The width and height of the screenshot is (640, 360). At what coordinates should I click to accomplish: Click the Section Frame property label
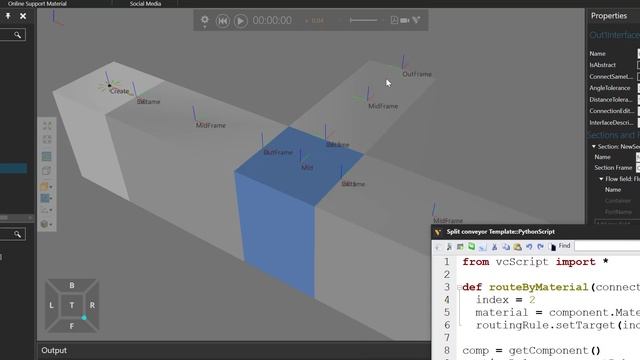click(613, 168)
